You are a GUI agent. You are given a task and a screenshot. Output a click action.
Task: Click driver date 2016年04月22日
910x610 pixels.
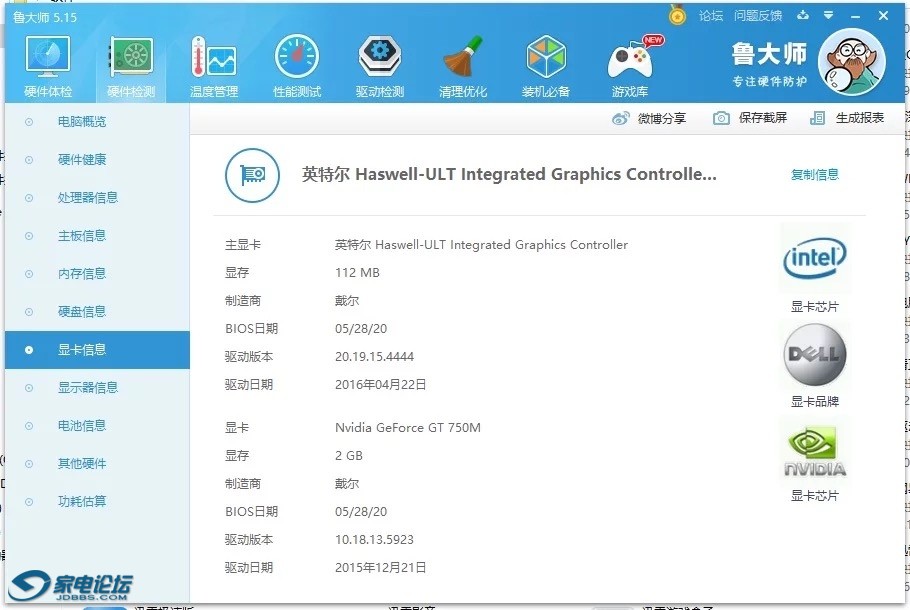tap(380, 385)
